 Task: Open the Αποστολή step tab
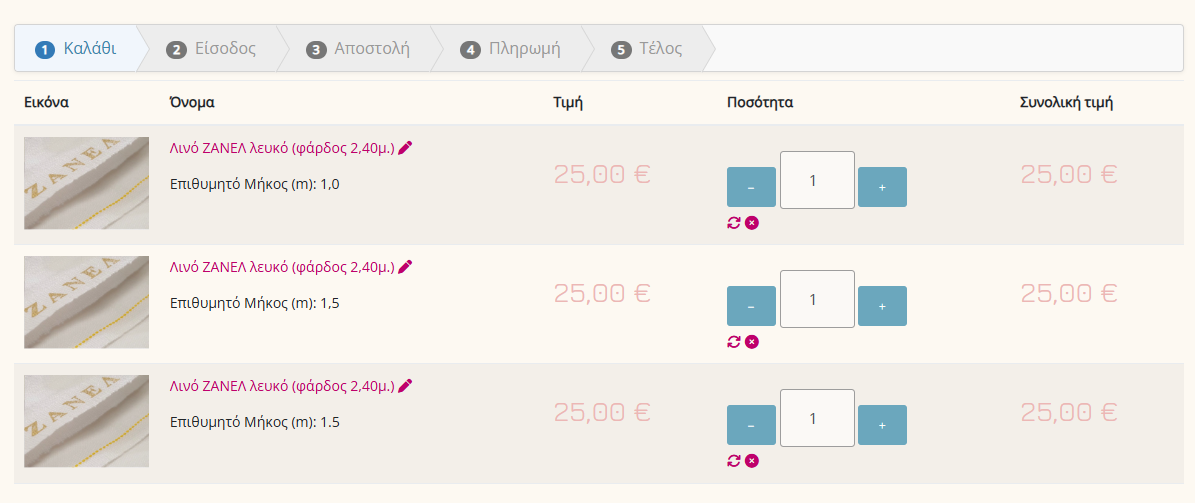point(359,48)
